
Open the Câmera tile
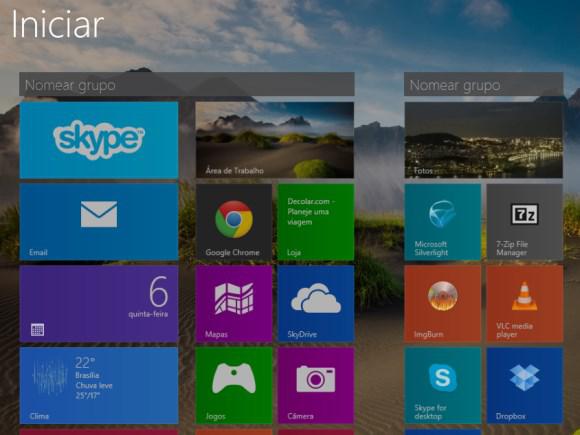coord(316,385)
